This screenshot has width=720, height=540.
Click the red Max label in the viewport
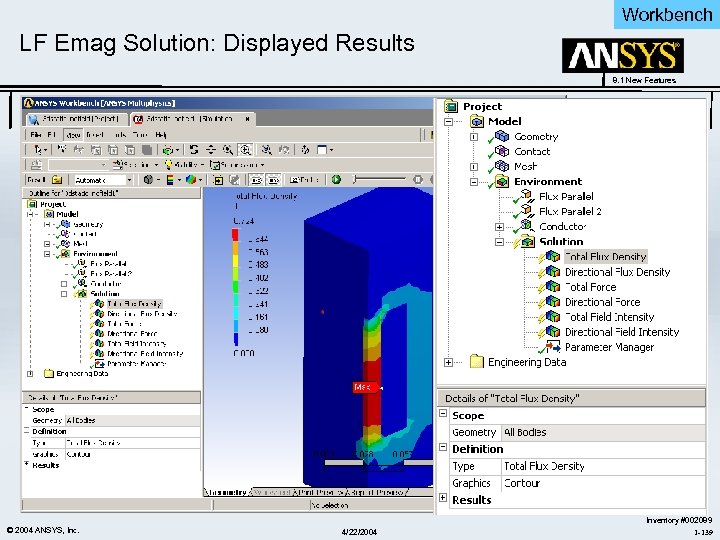click(365, 387)
